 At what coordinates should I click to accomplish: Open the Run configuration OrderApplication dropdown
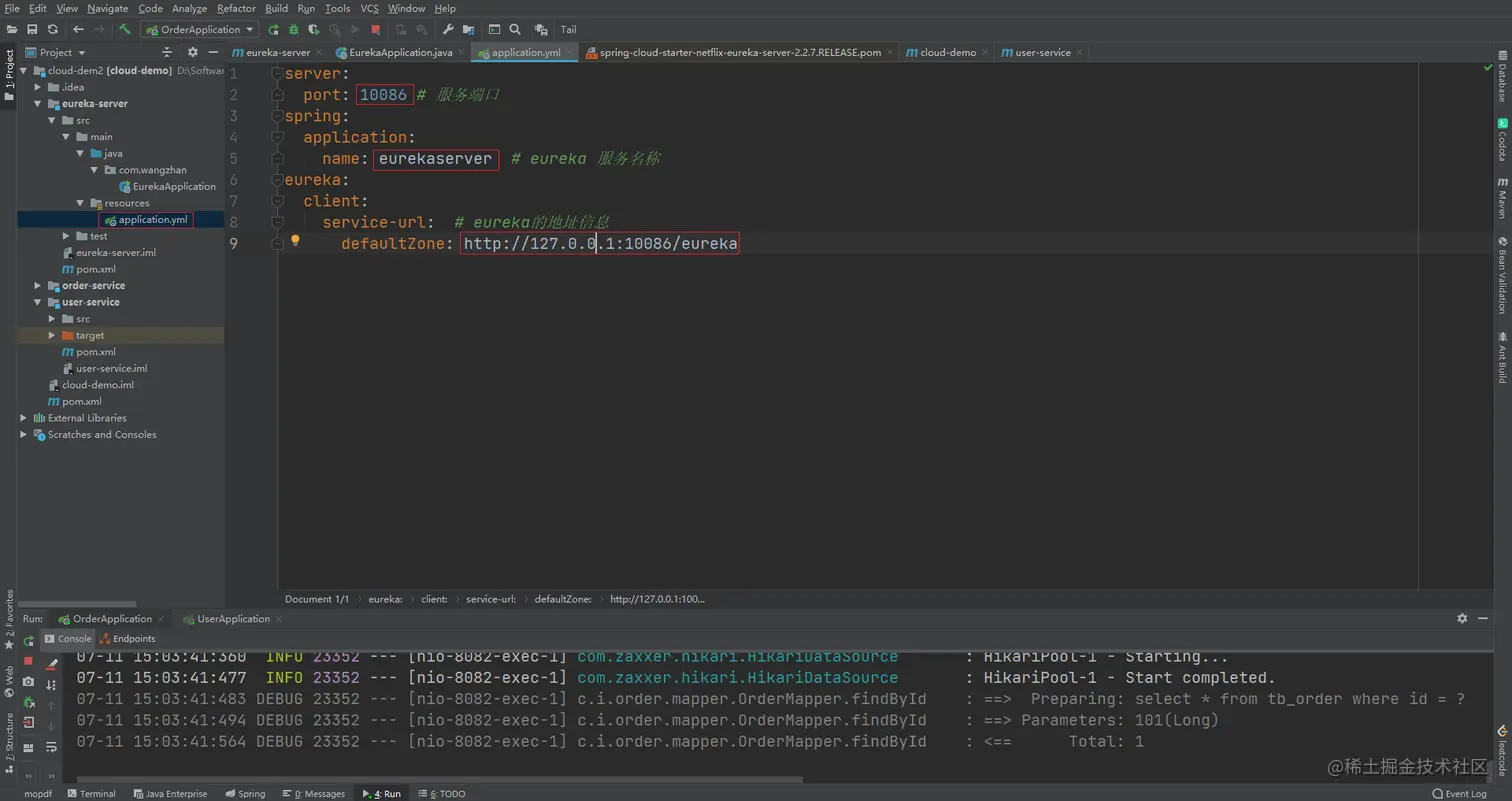pyautogui.click(x=200, y=30)
